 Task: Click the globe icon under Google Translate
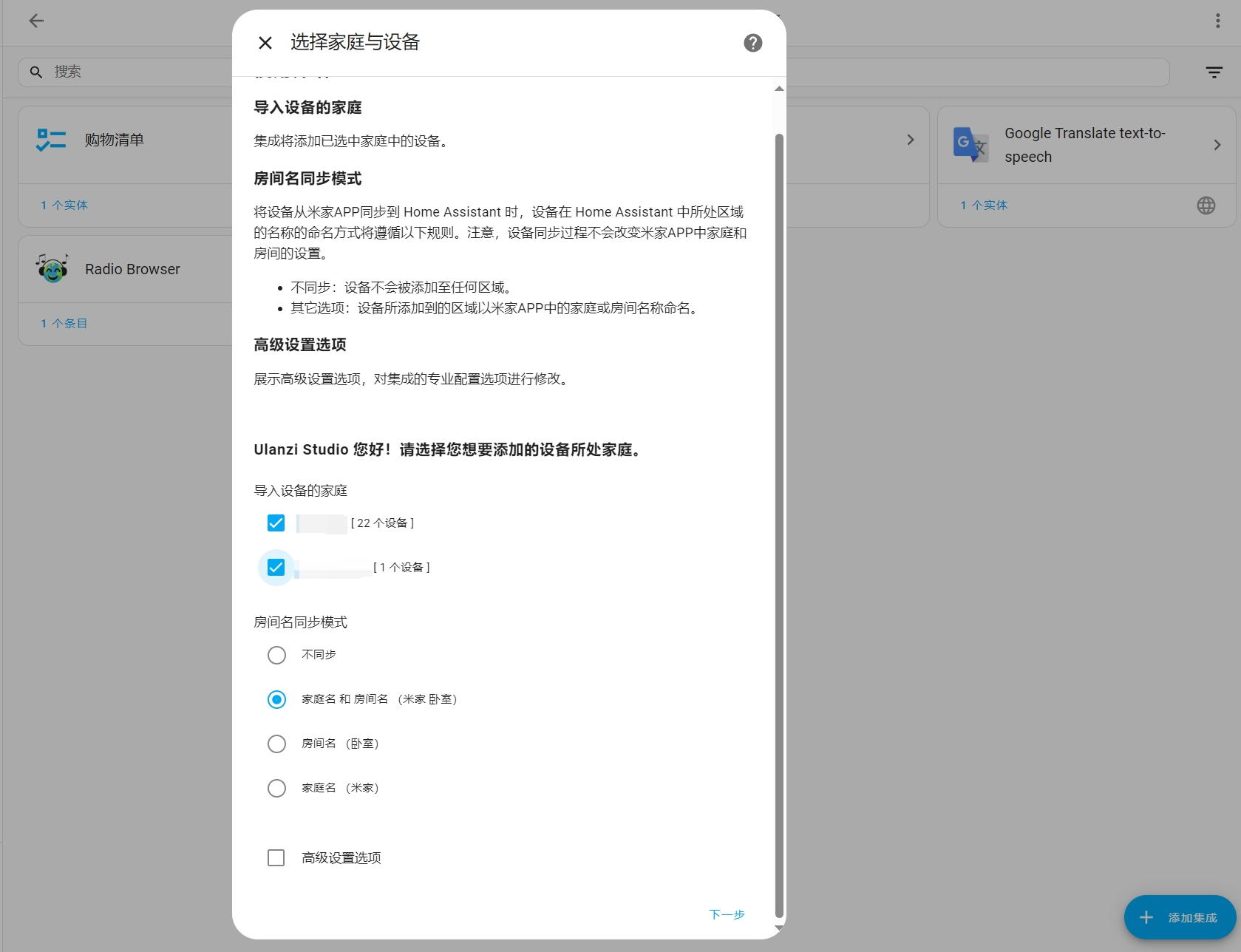tap(1206, 205)
